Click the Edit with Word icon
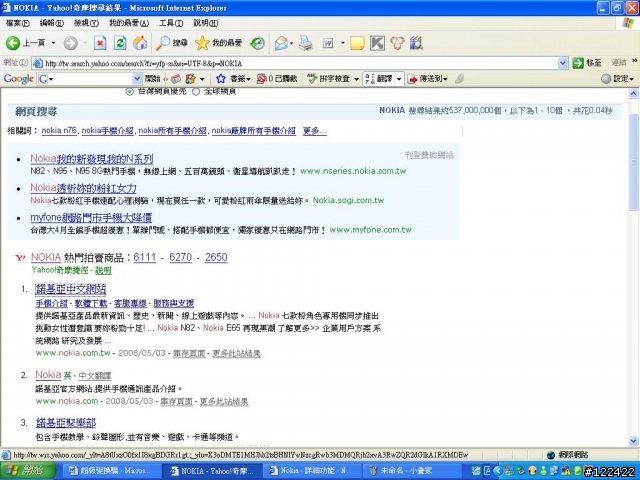Image resolution: width=640 pixels, height=480 pixels. (x=328, y=43)
